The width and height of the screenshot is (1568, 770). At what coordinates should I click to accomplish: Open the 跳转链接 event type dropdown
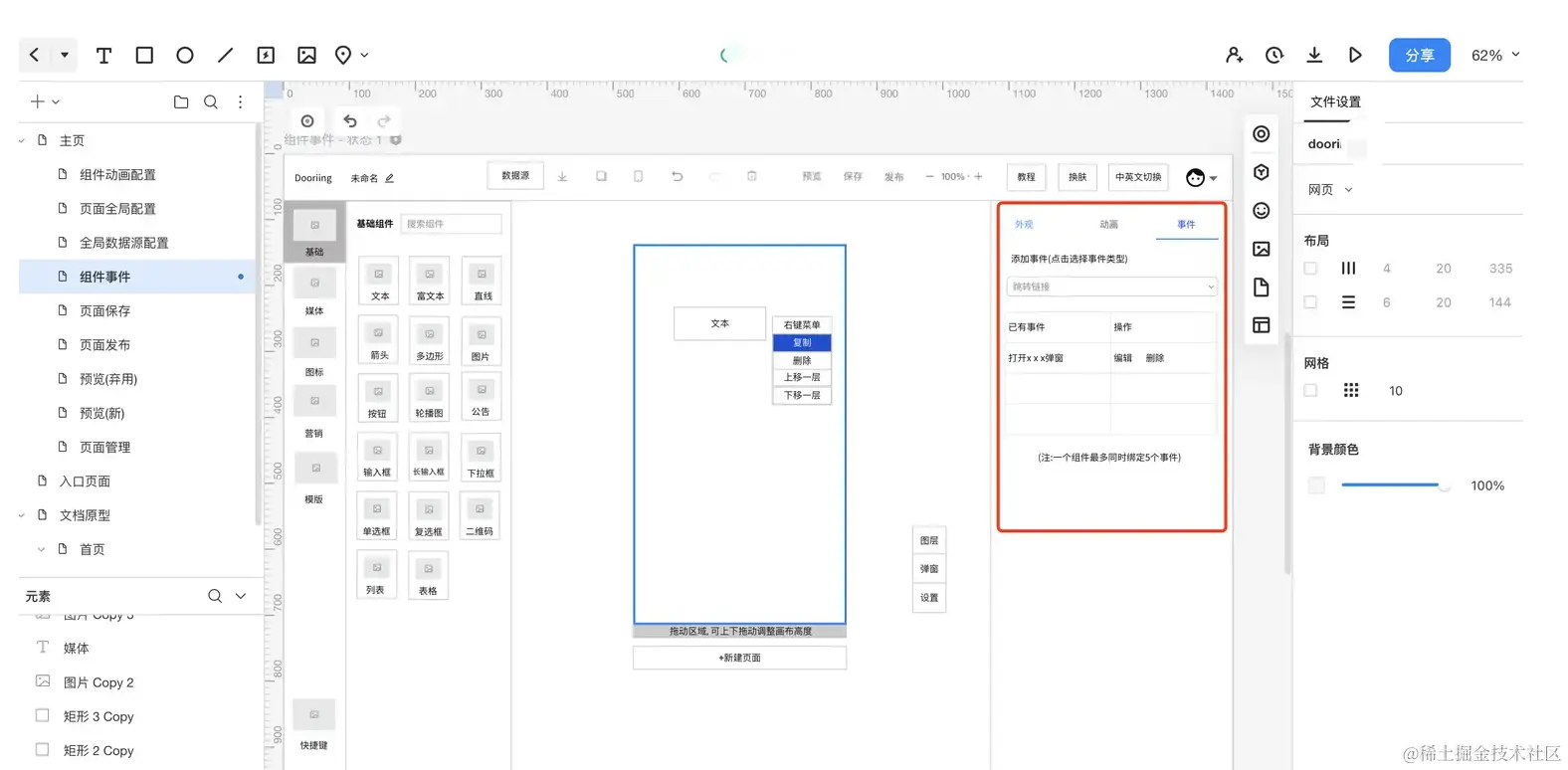[x=1111, y=287]
